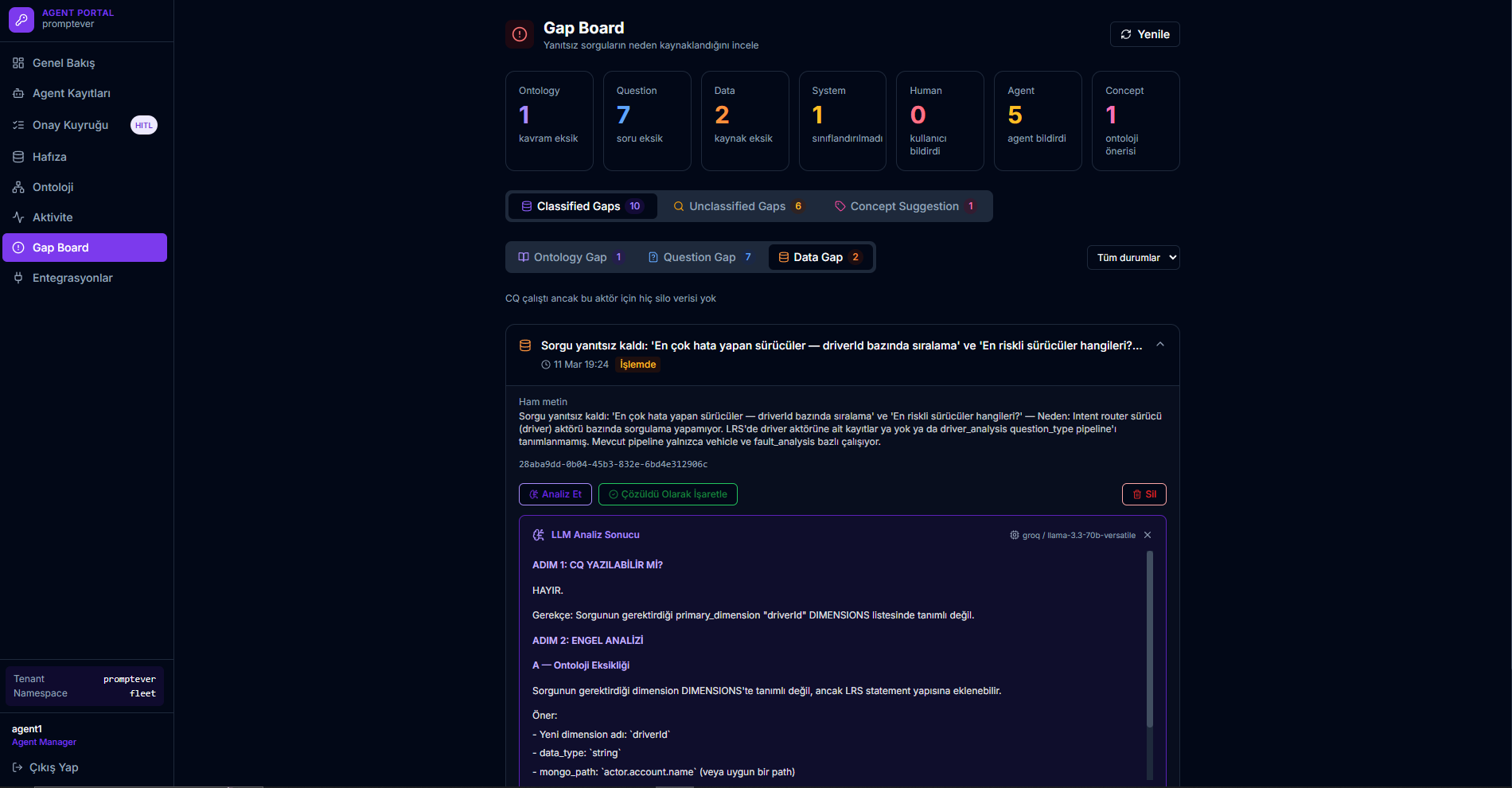Click the Analiz Et button
1512x788 pixels.
click(x=555, y=494)
